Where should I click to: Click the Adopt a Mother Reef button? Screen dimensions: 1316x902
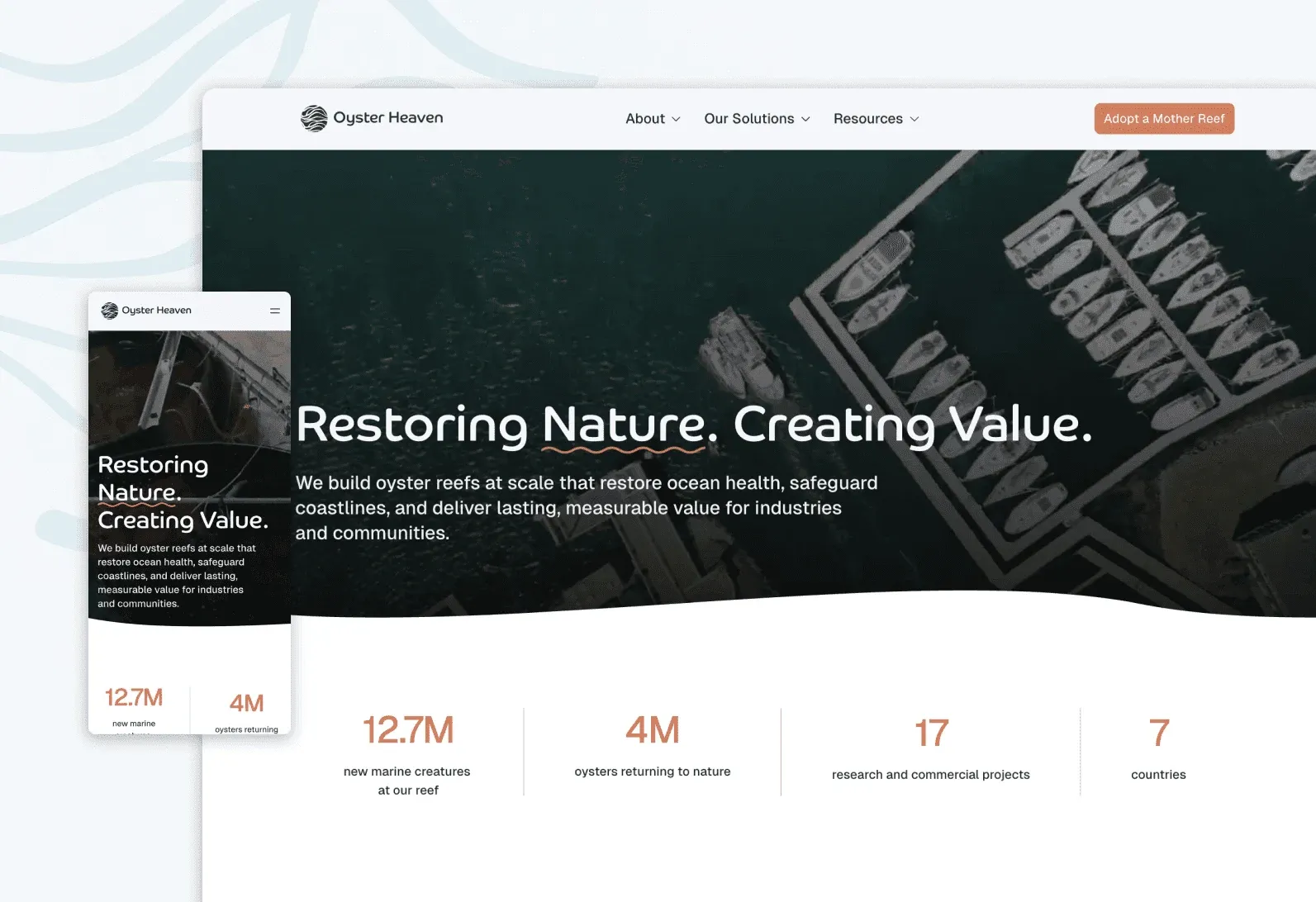[x=1164, y=118]
